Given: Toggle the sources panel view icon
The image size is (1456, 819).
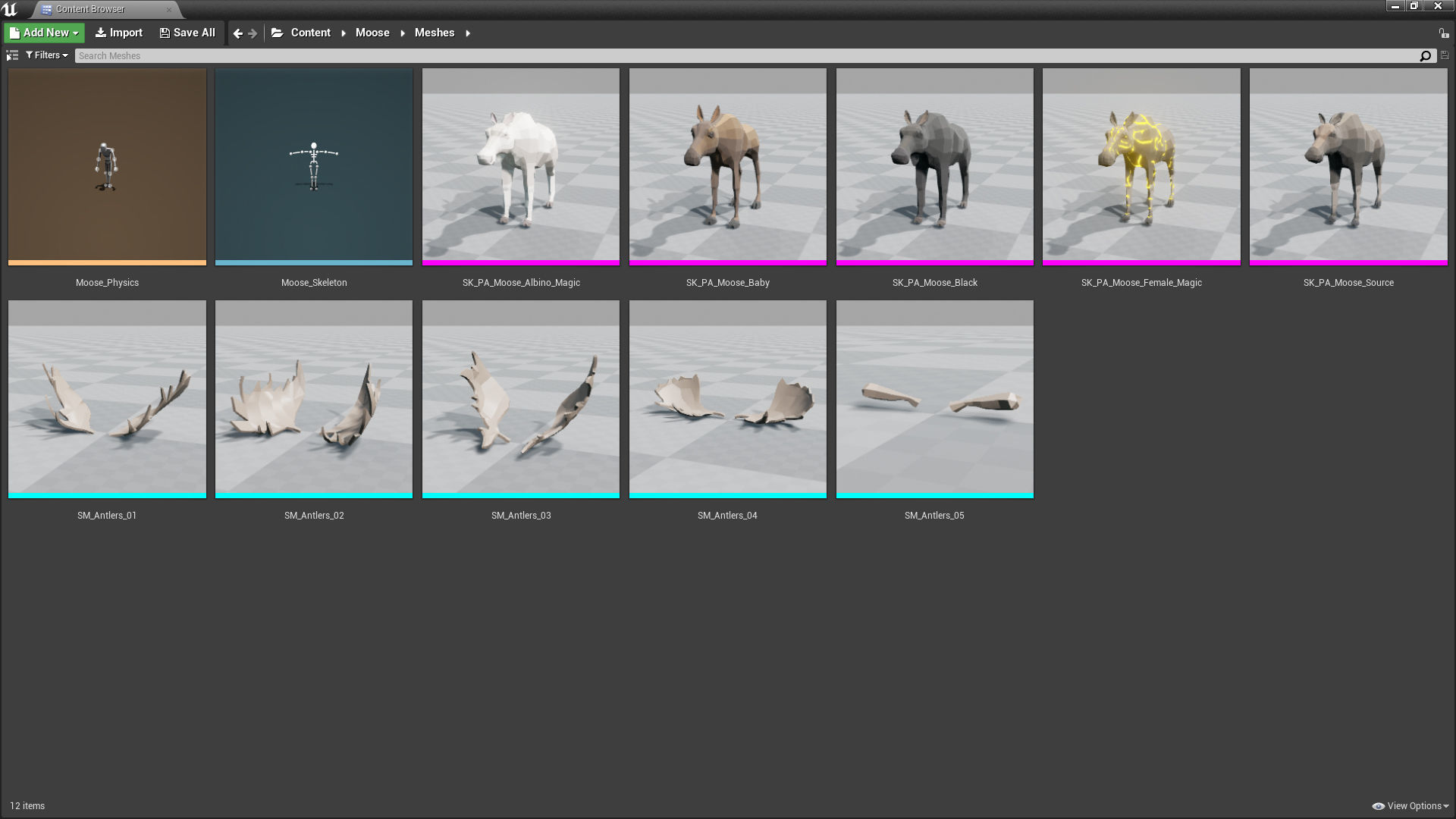Looking at the screenshot, I should (x=12, y=55).
